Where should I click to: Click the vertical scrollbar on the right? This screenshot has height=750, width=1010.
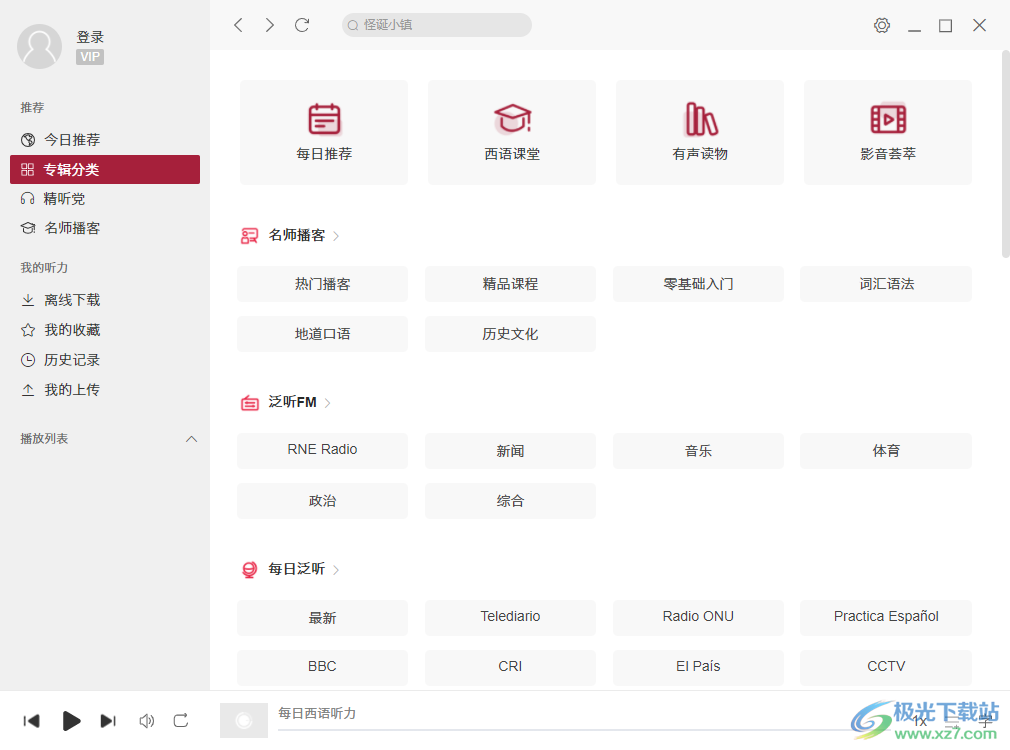[x=1005, y=155]
